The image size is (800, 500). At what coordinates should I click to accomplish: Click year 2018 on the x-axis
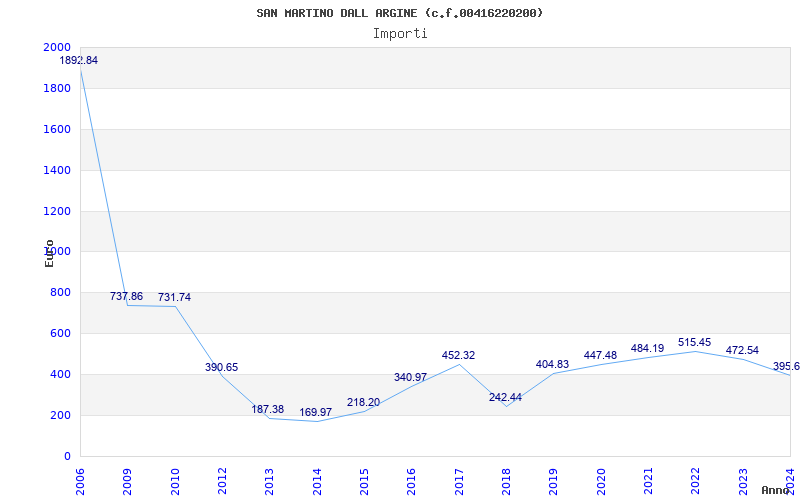(506, 479)
